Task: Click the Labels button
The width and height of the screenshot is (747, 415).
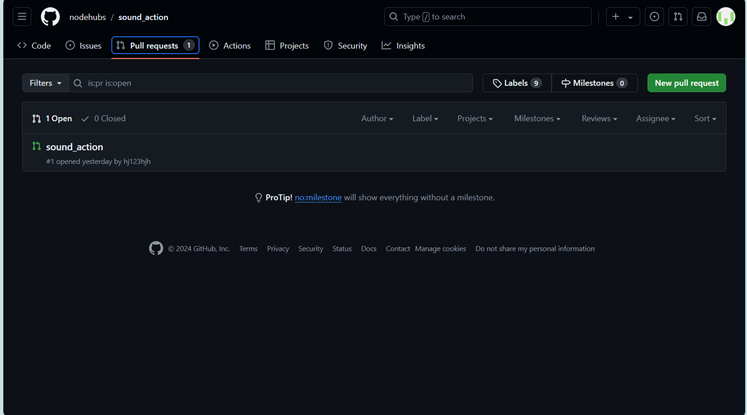Action: coord(517,83)
